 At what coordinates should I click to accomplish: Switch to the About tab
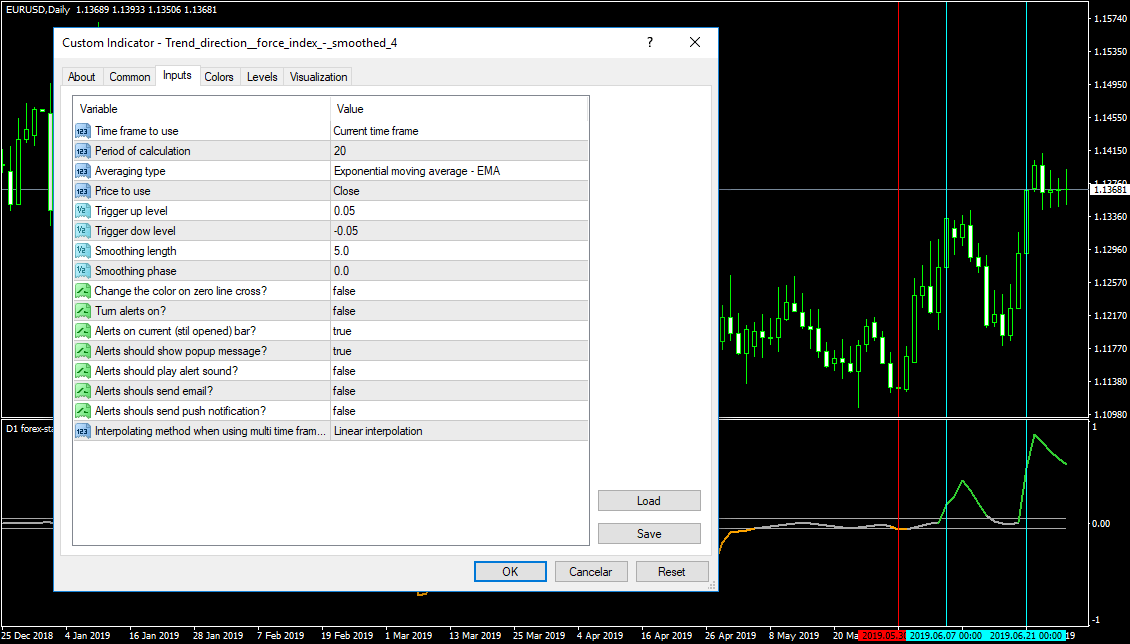point(81,77)
